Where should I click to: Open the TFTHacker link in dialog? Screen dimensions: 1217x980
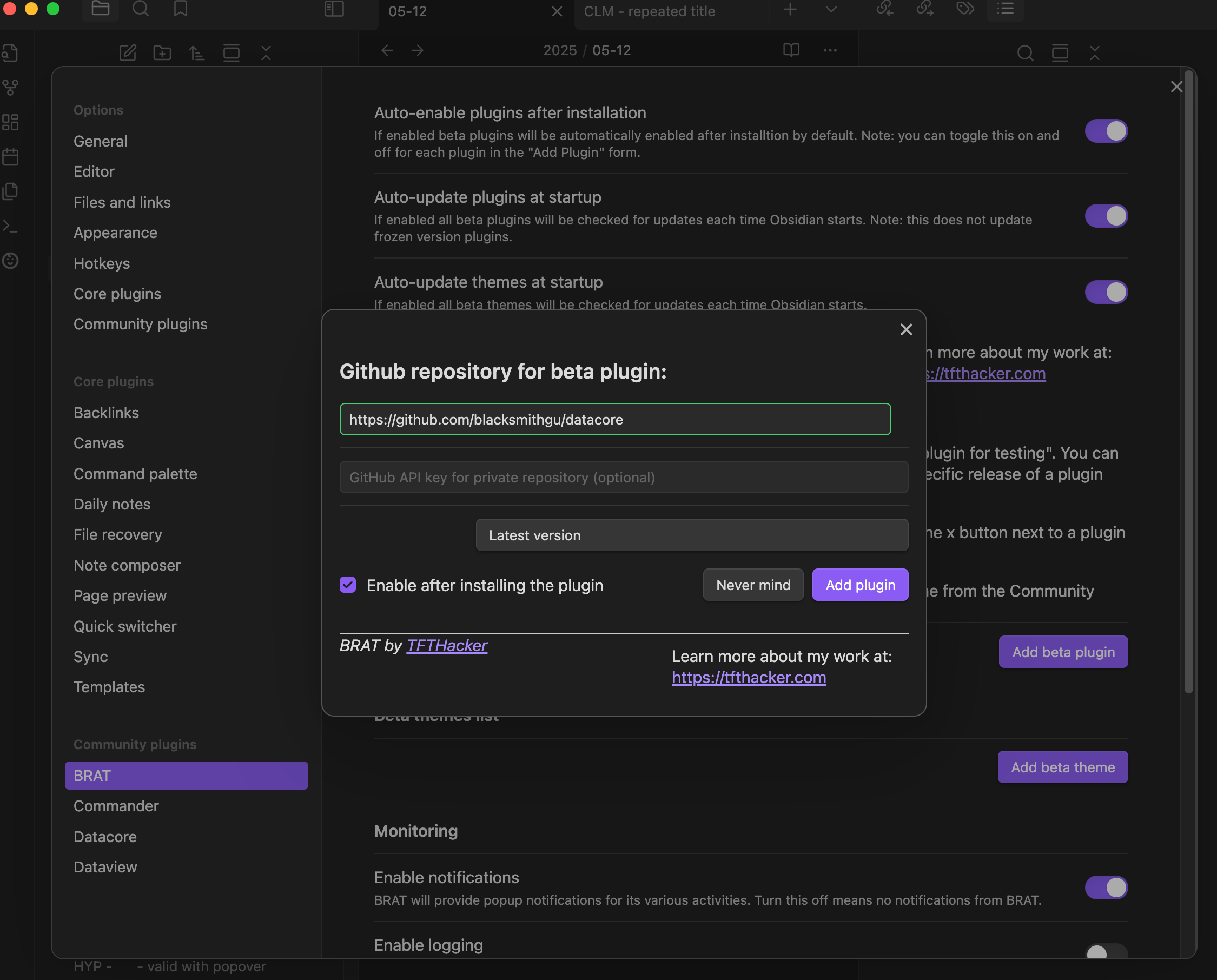point(446,645)
